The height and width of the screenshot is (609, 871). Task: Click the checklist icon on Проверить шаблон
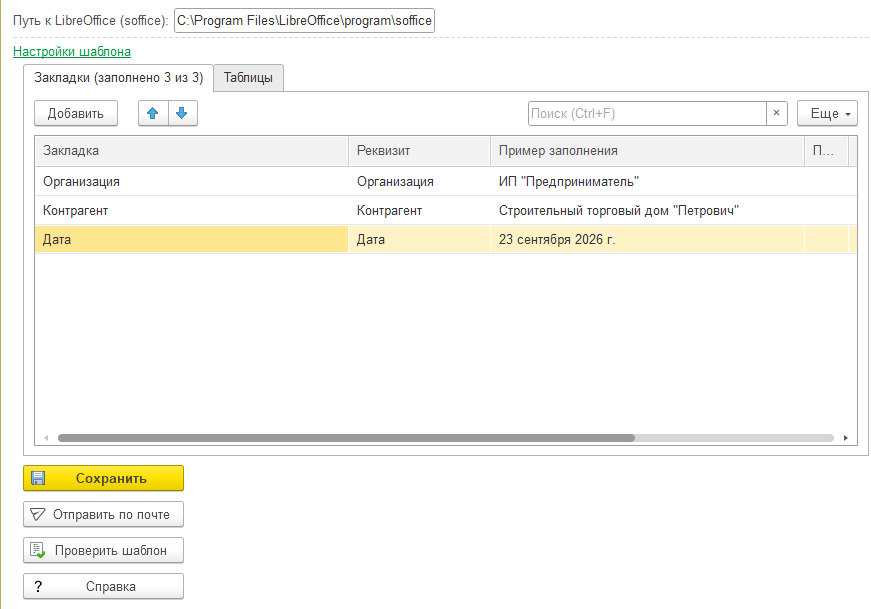(37, 550)
